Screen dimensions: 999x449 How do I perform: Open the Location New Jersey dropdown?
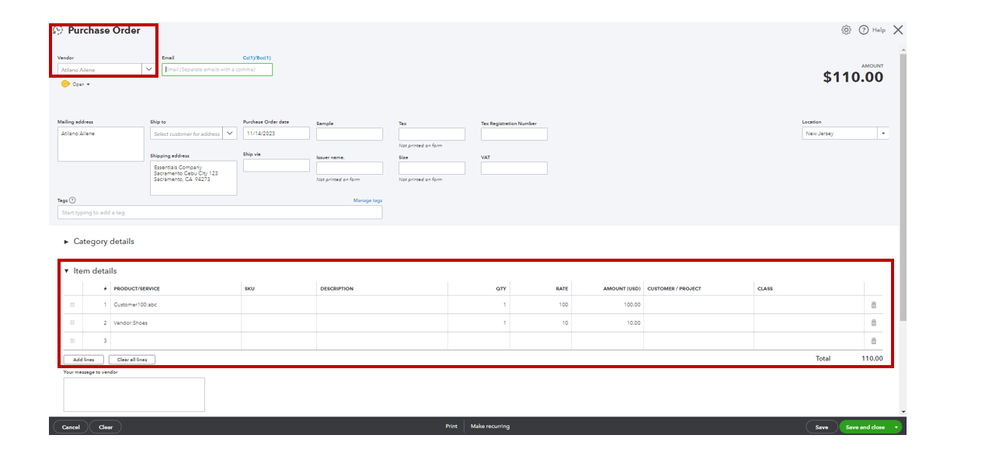coord(884,134)
